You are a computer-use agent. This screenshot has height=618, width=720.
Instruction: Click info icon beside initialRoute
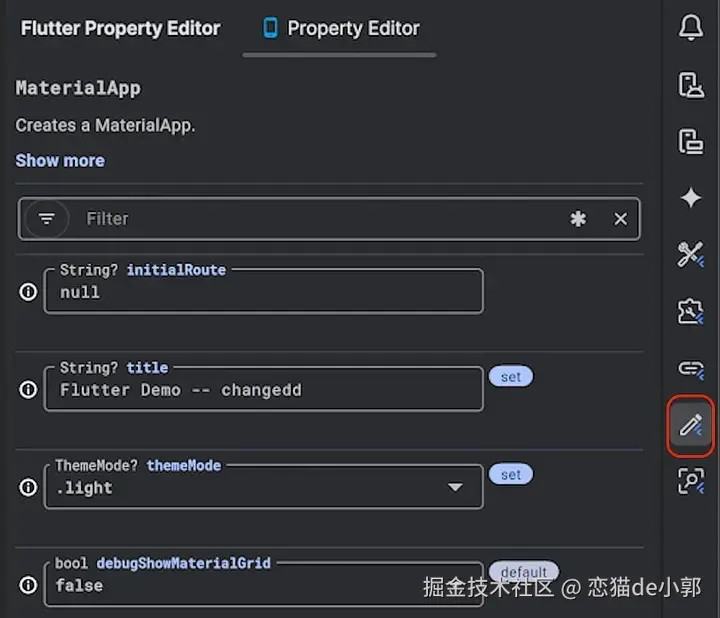click(x=28, y=292)
